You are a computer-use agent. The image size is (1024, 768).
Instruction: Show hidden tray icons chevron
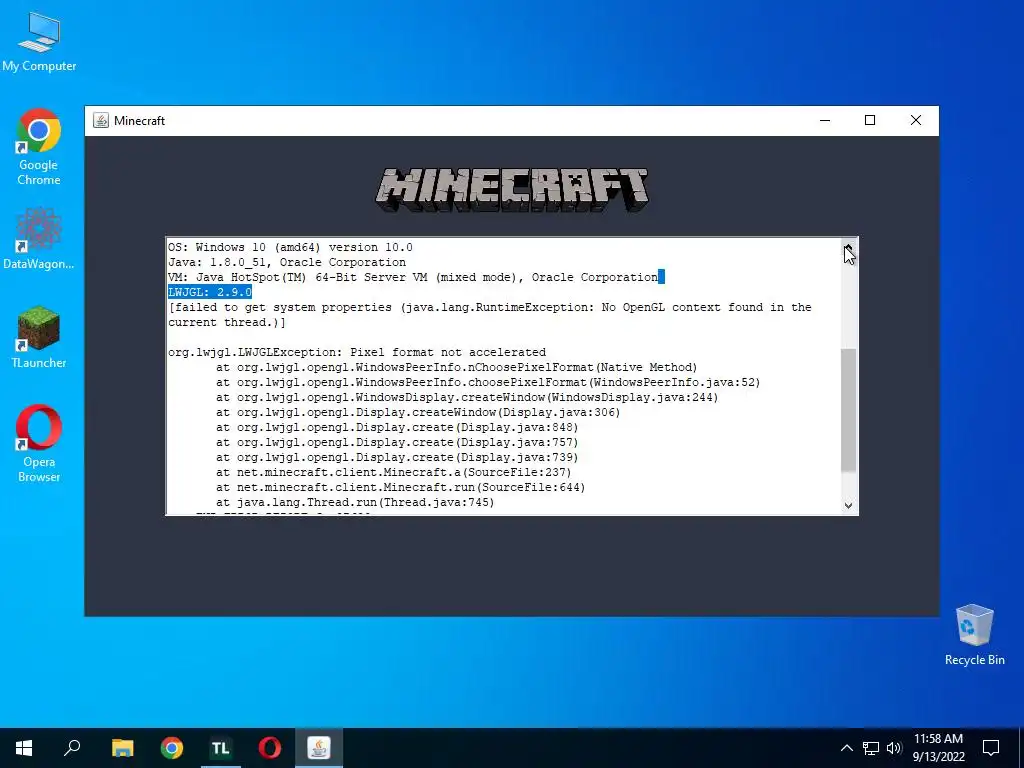pos(846,748)
